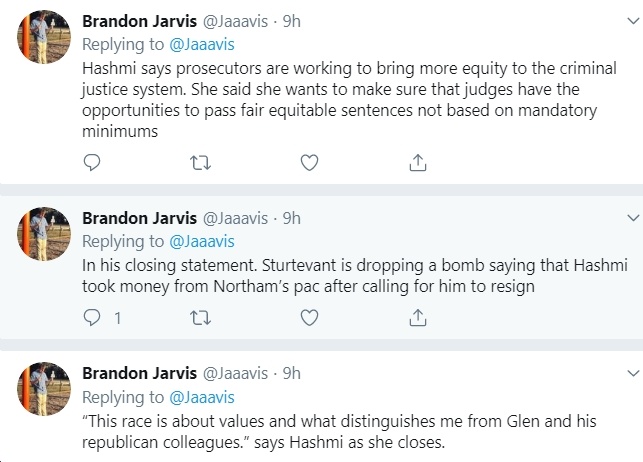Screen dimensions: 643x462
Task: Open the first tweet's profile avatar
Action: click(x=43, y=37)
